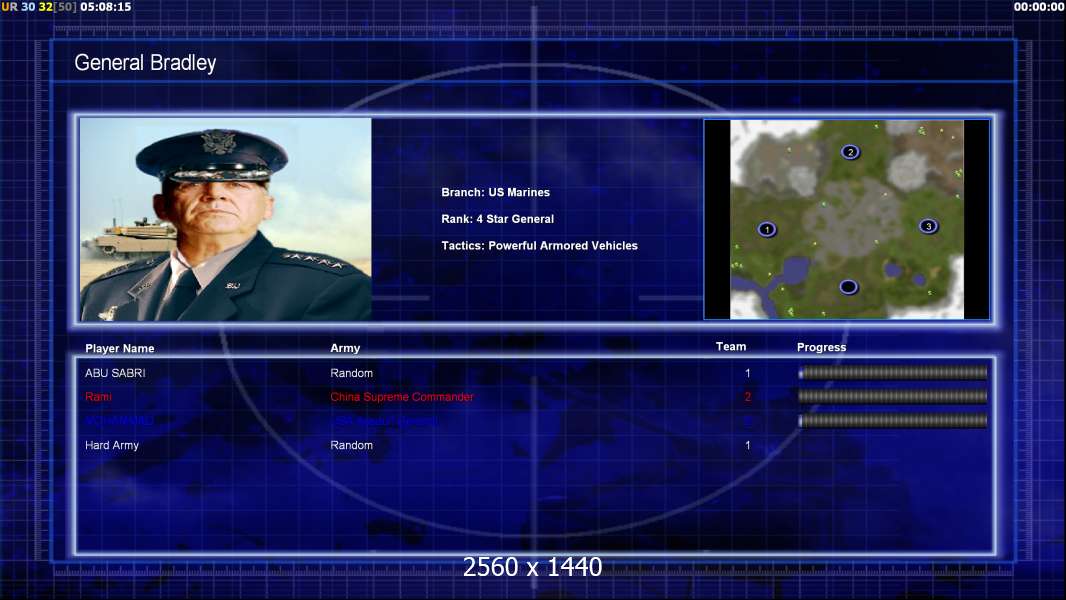Click ABU SABRI's team number 1
1066x600 pixels.
747,373
